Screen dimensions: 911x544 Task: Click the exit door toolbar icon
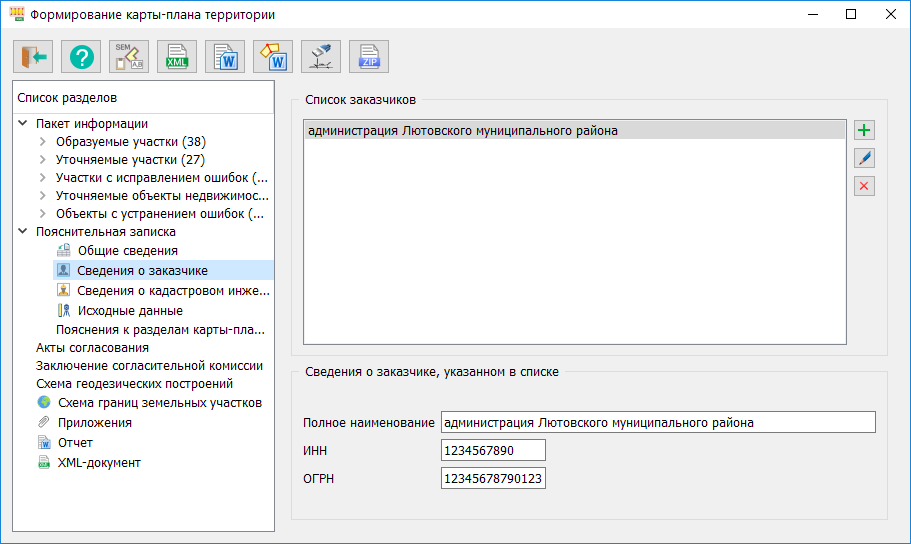pyautogui.click(x=33, y=57)
